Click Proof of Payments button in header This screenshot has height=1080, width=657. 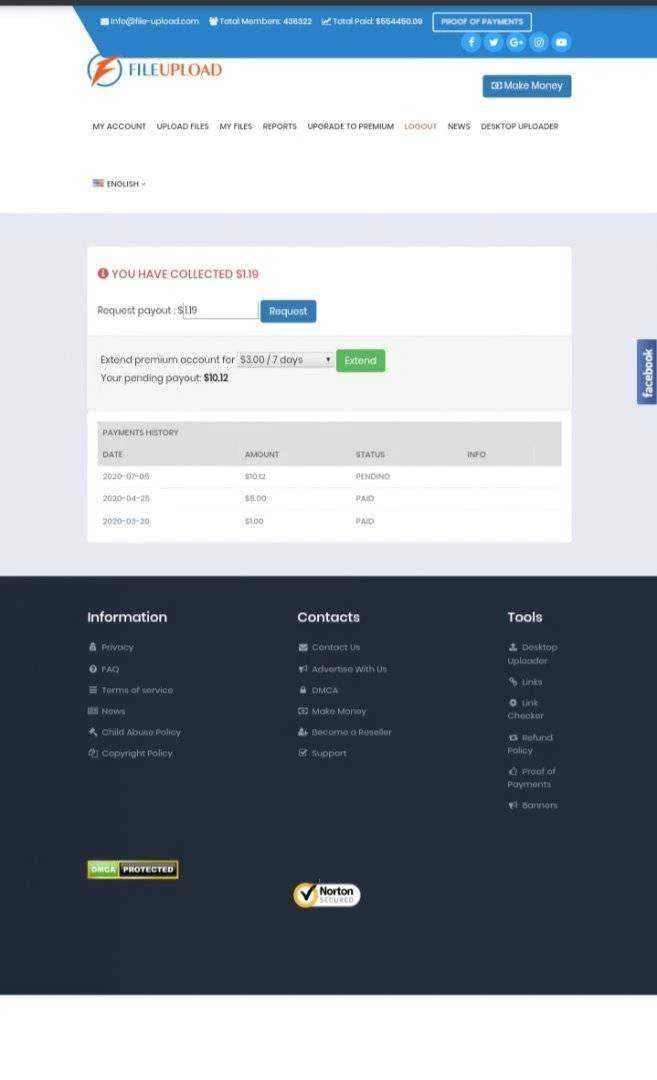pyautogui.click(x=482, y=21)
